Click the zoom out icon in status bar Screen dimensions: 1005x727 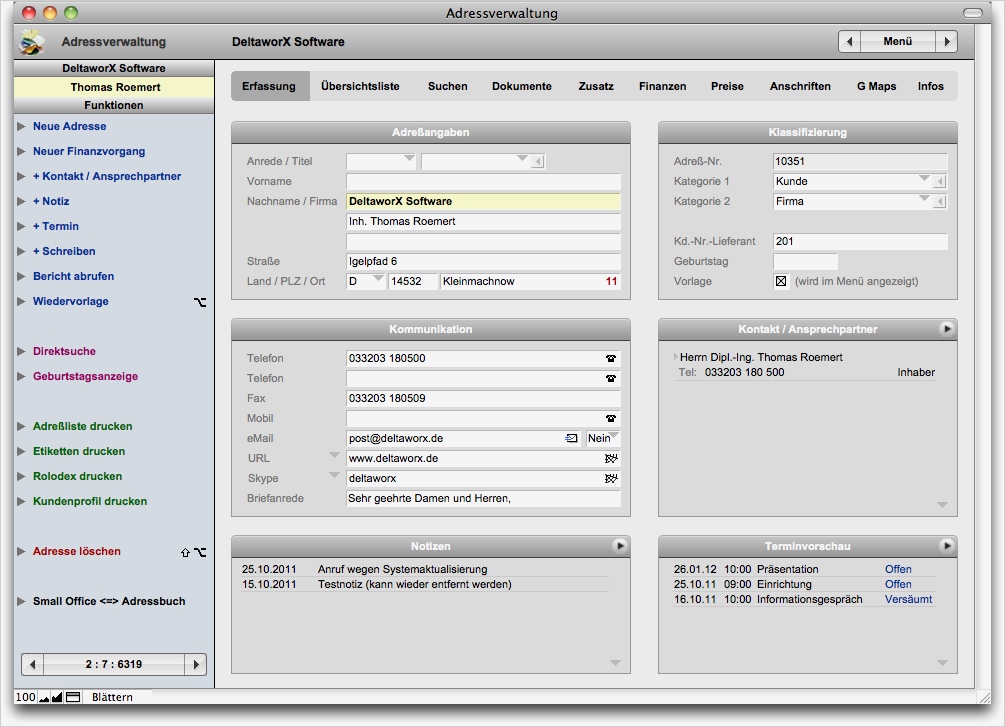pyautogui.click(x=44, y=697)
